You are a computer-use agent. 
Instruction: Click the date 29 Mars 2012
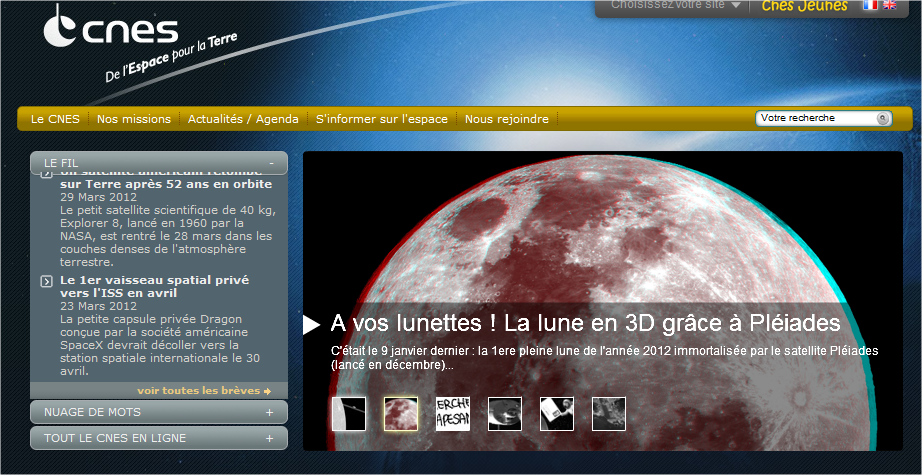tap(98, 197)
